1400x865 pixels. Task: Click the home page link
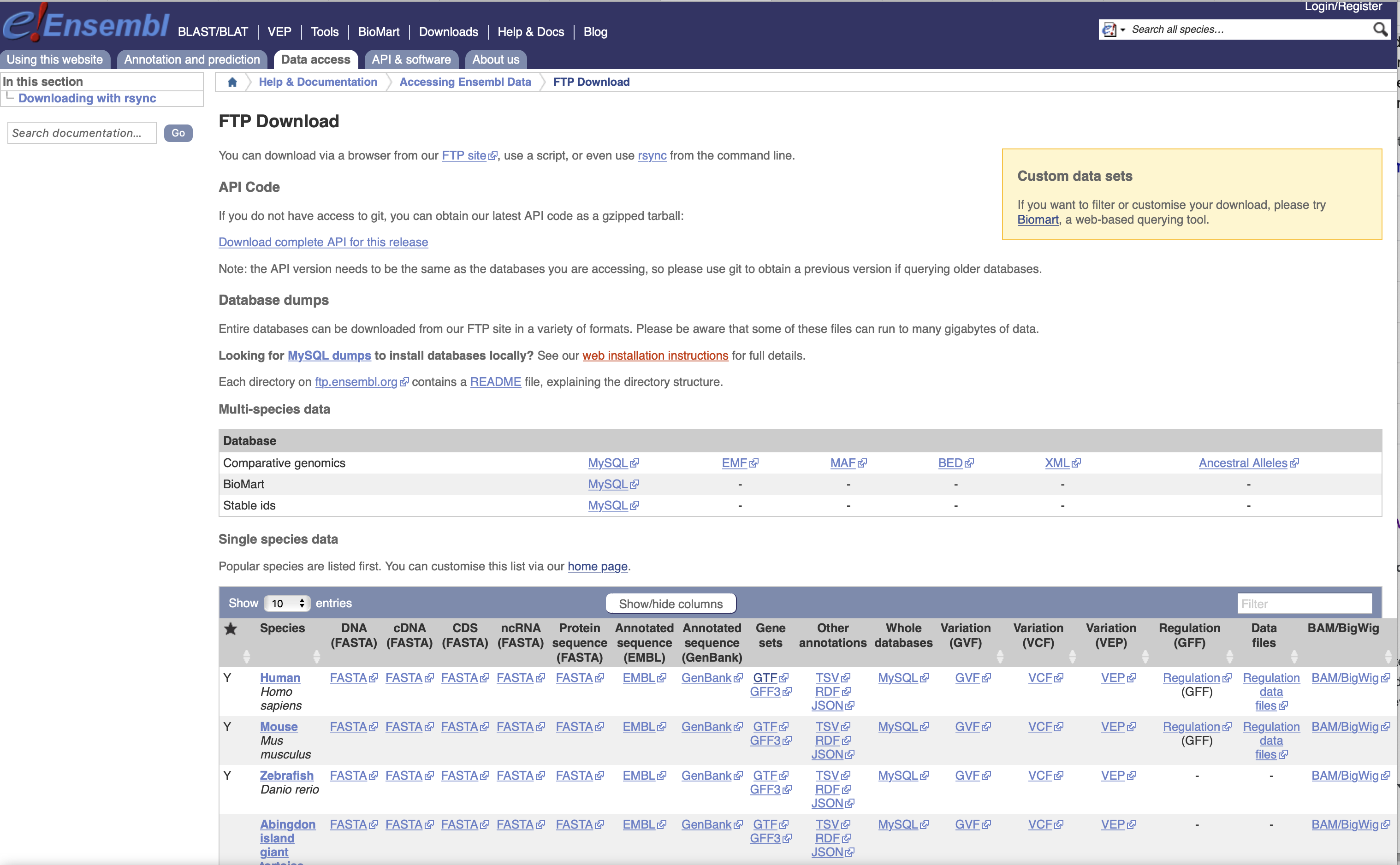[x=597, y=566]
